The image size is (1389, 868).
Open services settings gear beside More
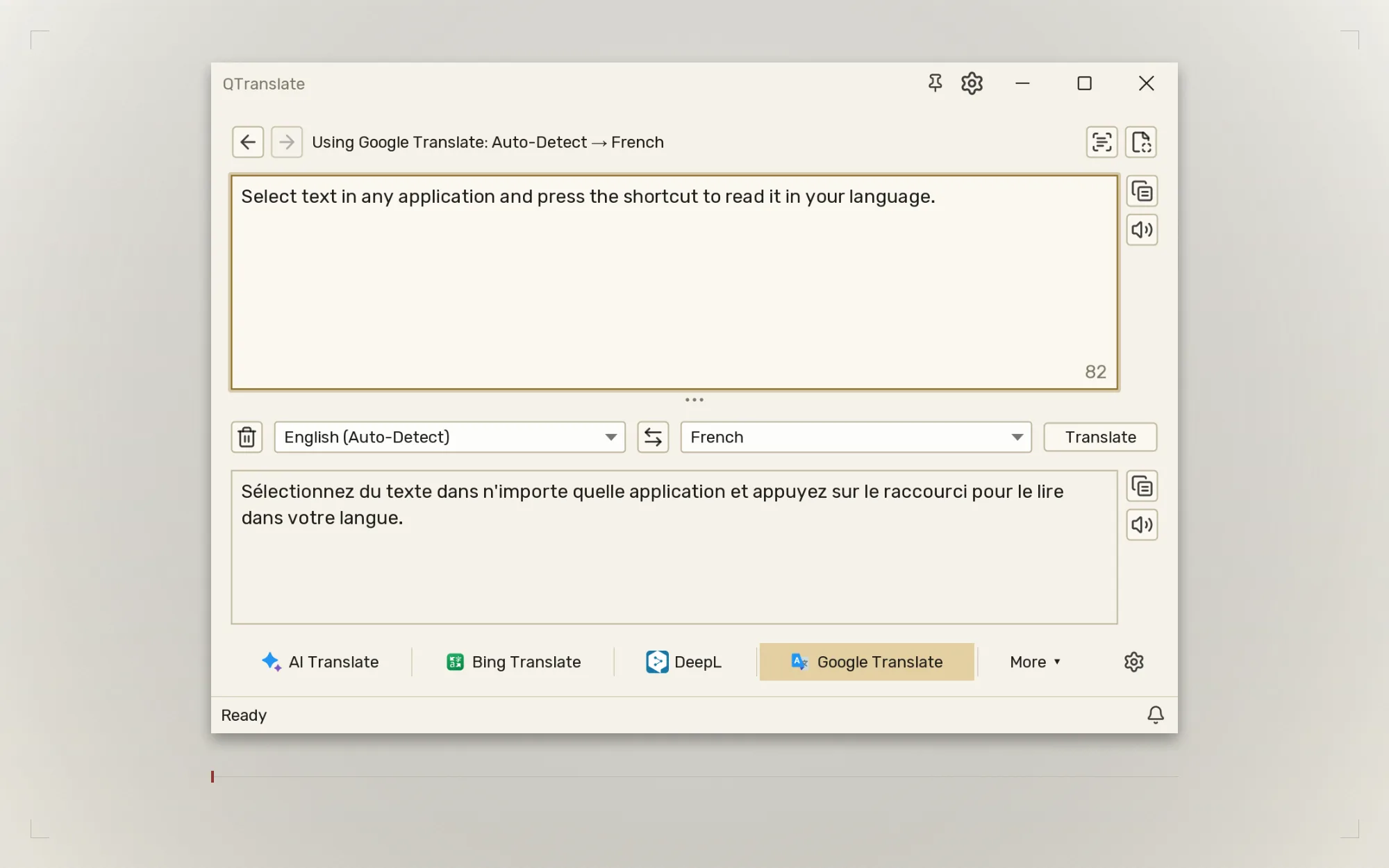click(x=1133, y=662)
